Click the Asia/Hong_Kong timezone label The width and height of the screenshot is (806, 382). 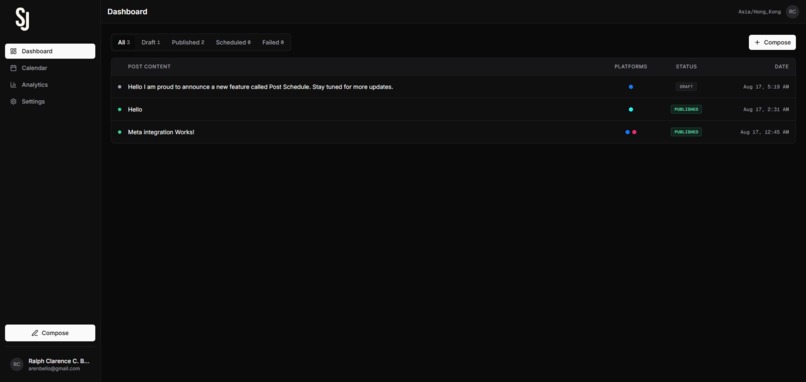pos(759,12)
